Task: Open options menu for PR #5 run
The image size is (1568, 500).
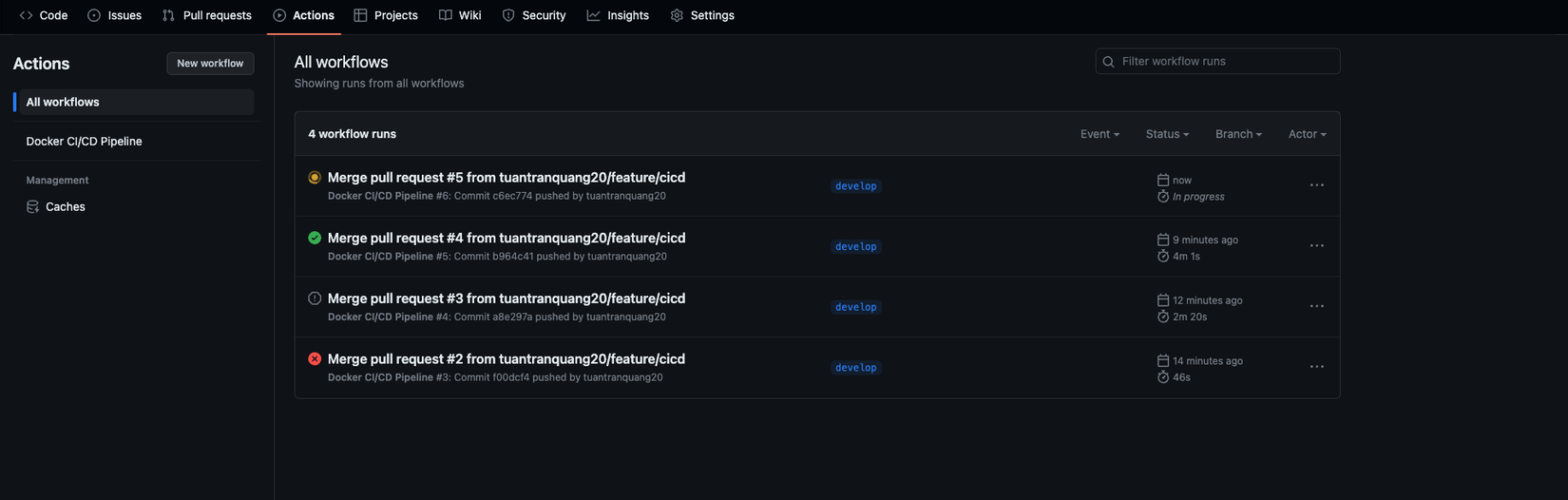Action: point(1316,185)
